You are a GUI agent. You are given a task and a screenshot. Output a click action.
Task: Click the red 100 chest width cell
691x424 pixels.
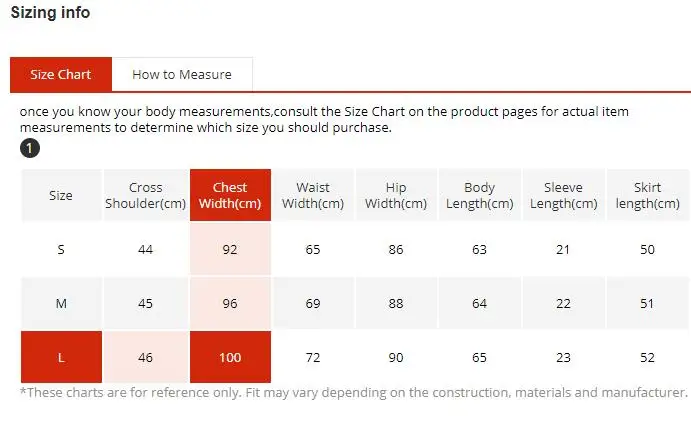(x=230, y=357)
